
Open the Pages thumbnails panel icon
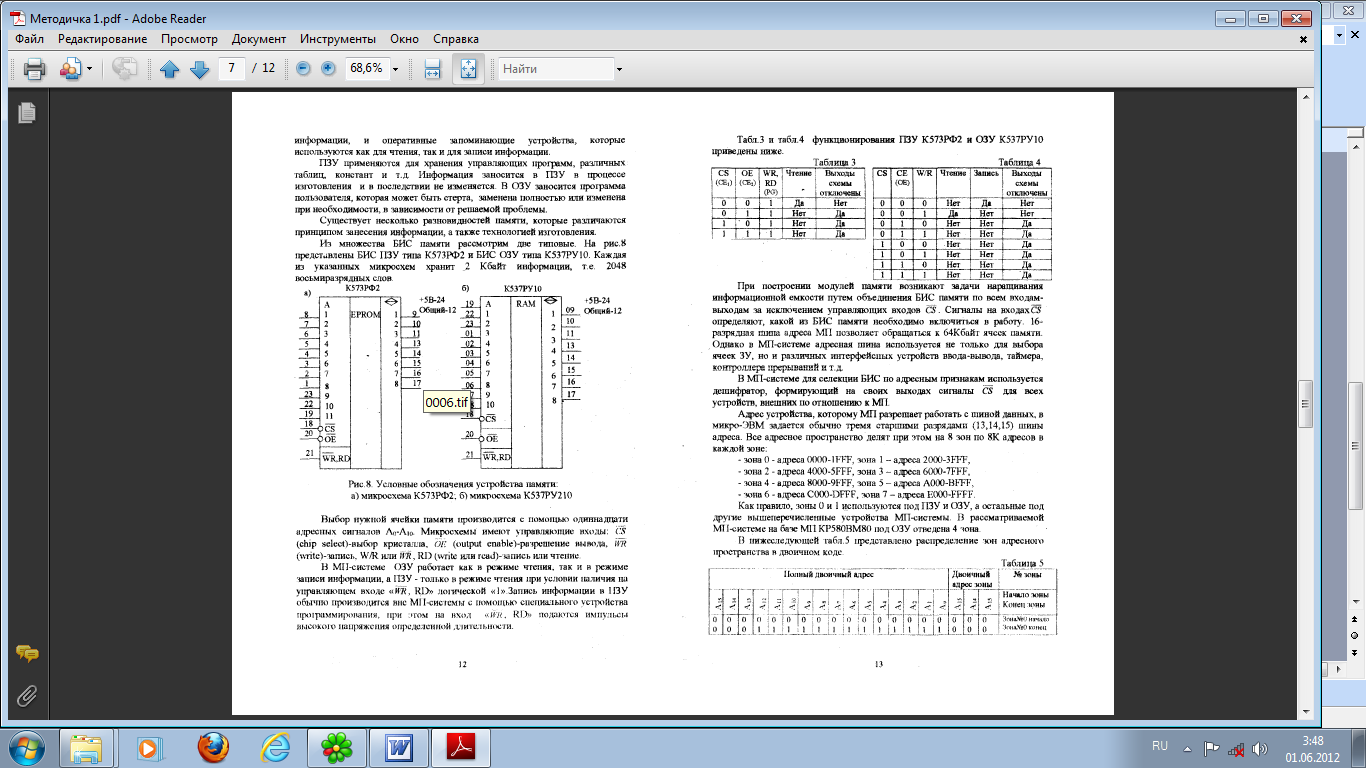coord(26,111)
